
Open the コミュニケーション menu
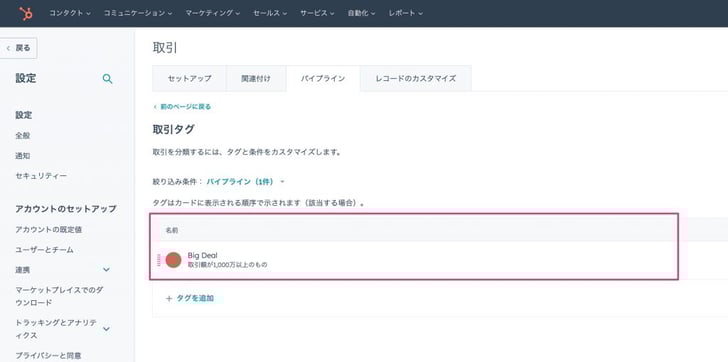(138, 13)
